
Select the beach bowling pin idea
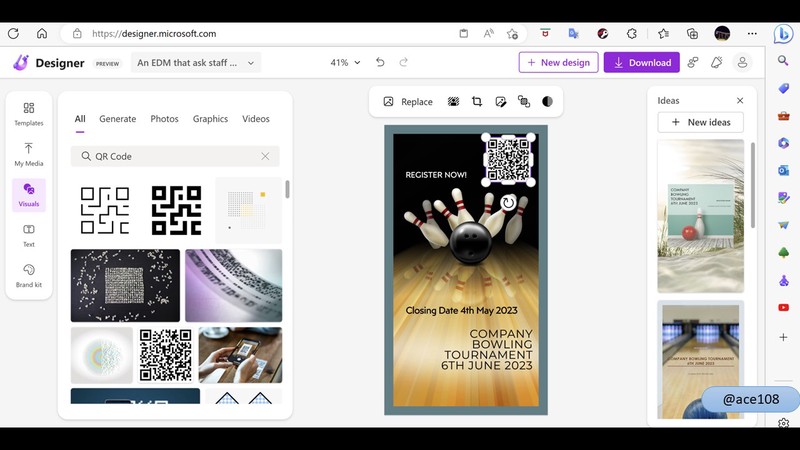(x=701, y=216)
